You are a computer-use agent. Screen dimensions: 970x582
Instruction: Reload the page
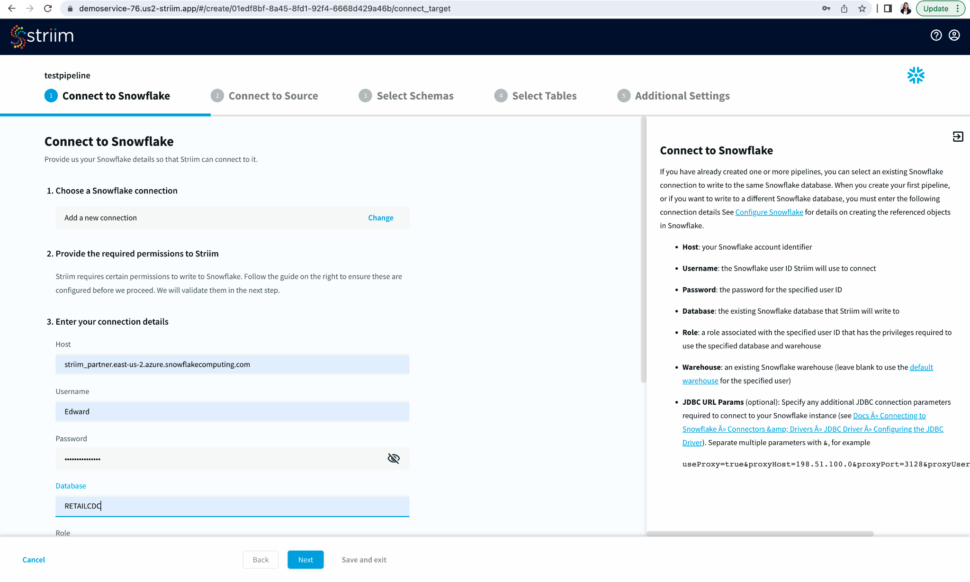48,8
